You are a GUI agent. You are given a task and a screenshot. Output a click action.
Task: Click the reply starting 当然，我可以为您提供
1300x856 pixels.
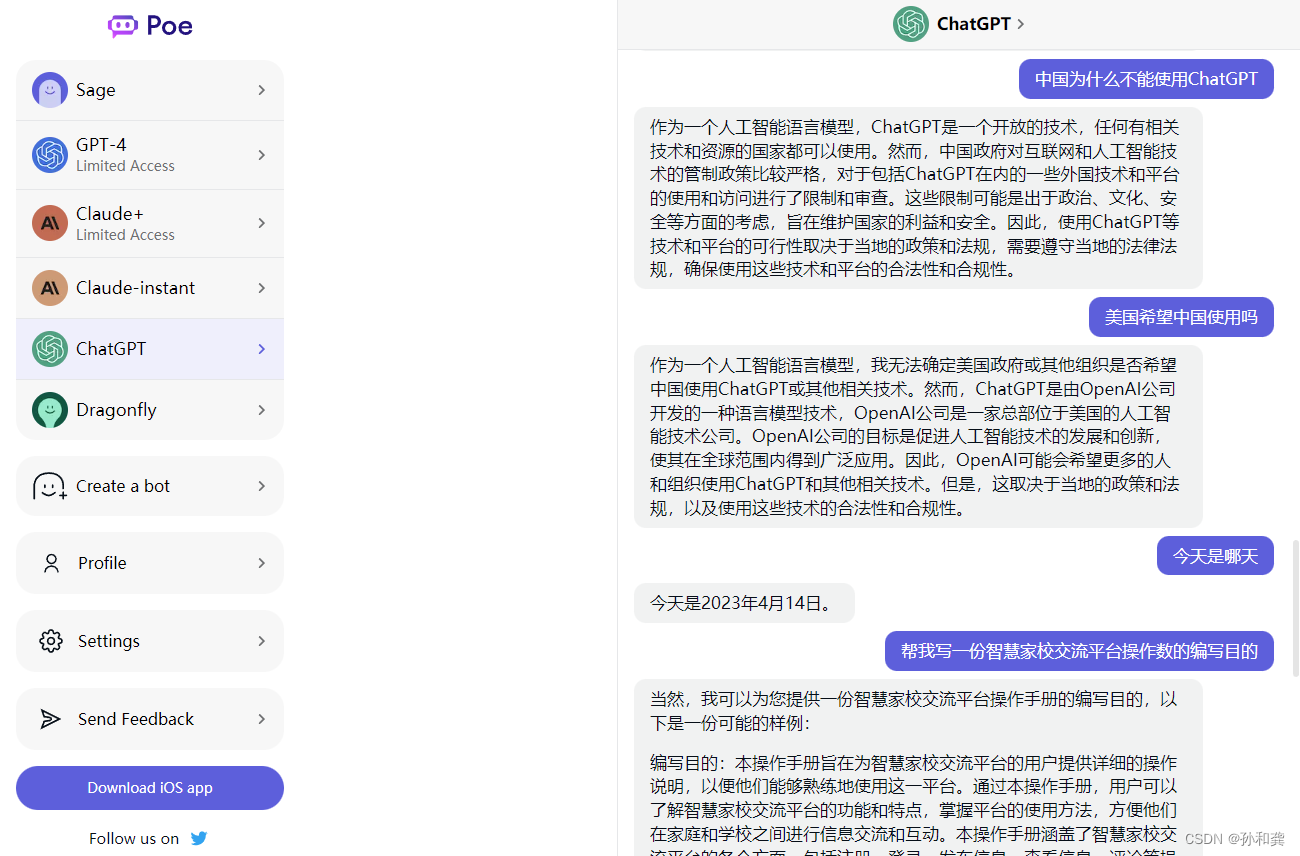click(x=918, y=767)
